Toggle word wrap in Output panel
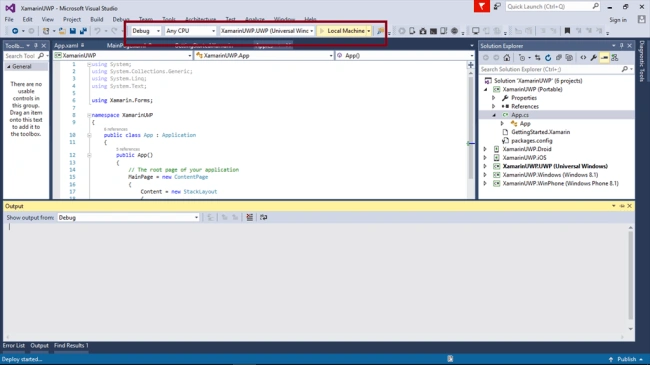This screenshot has height=365, width=650. 264,217
